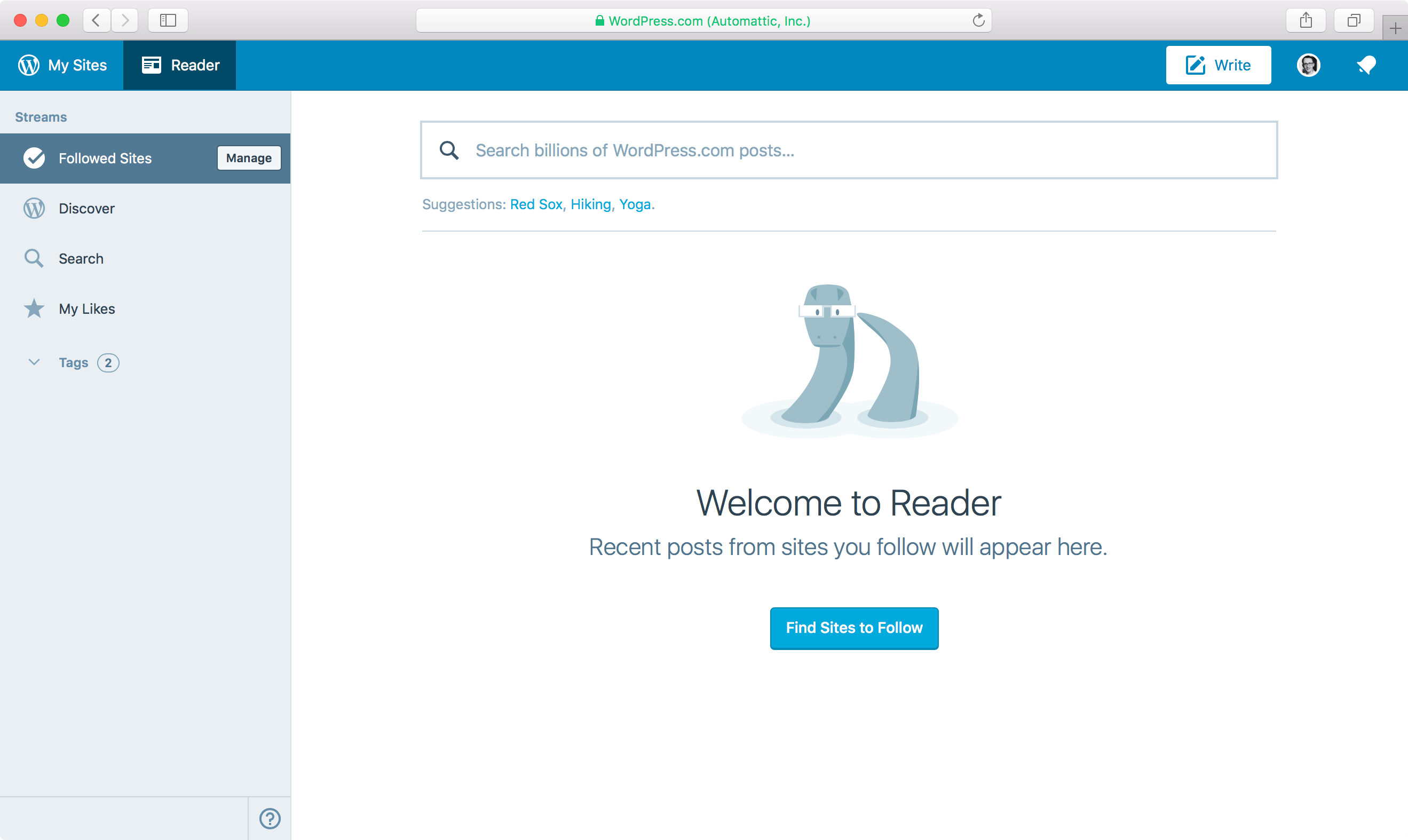Open the Discover stream

[x=86, y=209]
